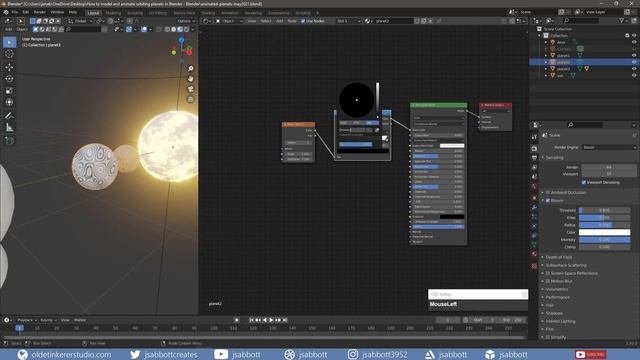The image size is (640, 360).
Task: Open the shader editor Object type dropdown
Action: [x=229, y=21]
